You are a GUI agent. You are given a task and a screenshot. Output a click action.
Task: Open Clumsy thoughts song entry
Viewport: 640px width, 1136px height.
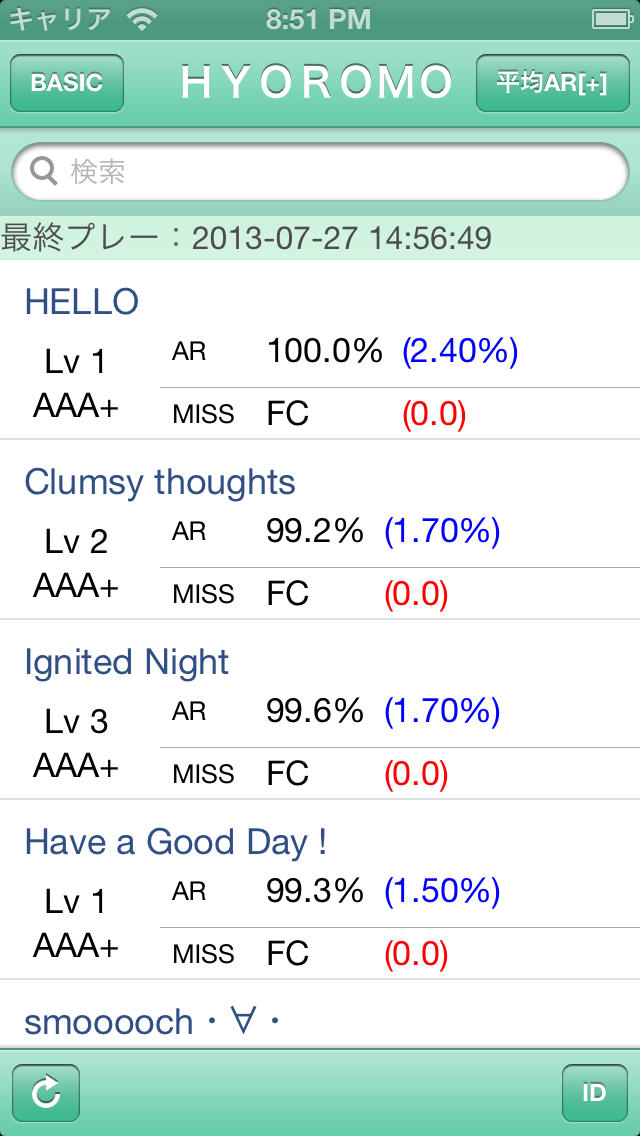click(160, 482)
